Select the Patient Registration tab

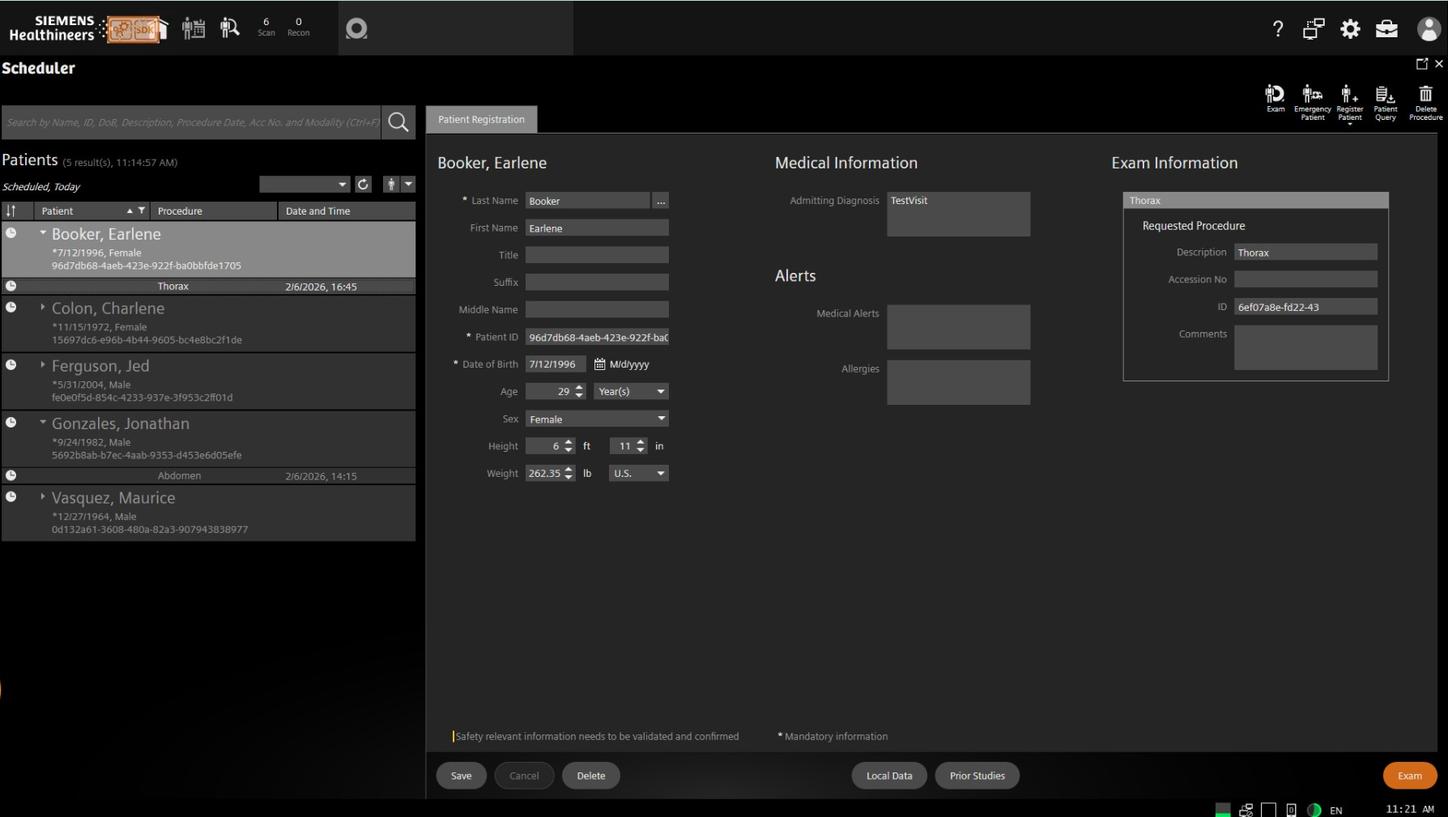[481, 119]
